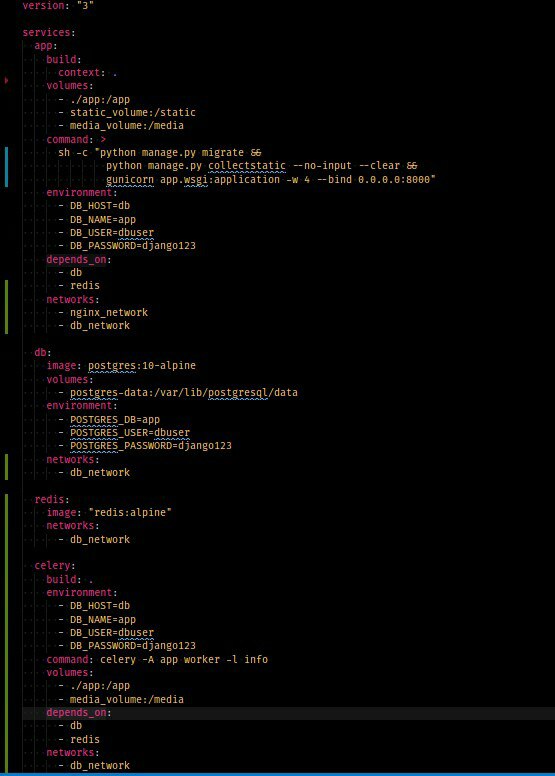
Task: Click the version: "3" line
Action: tap(58, 6)
